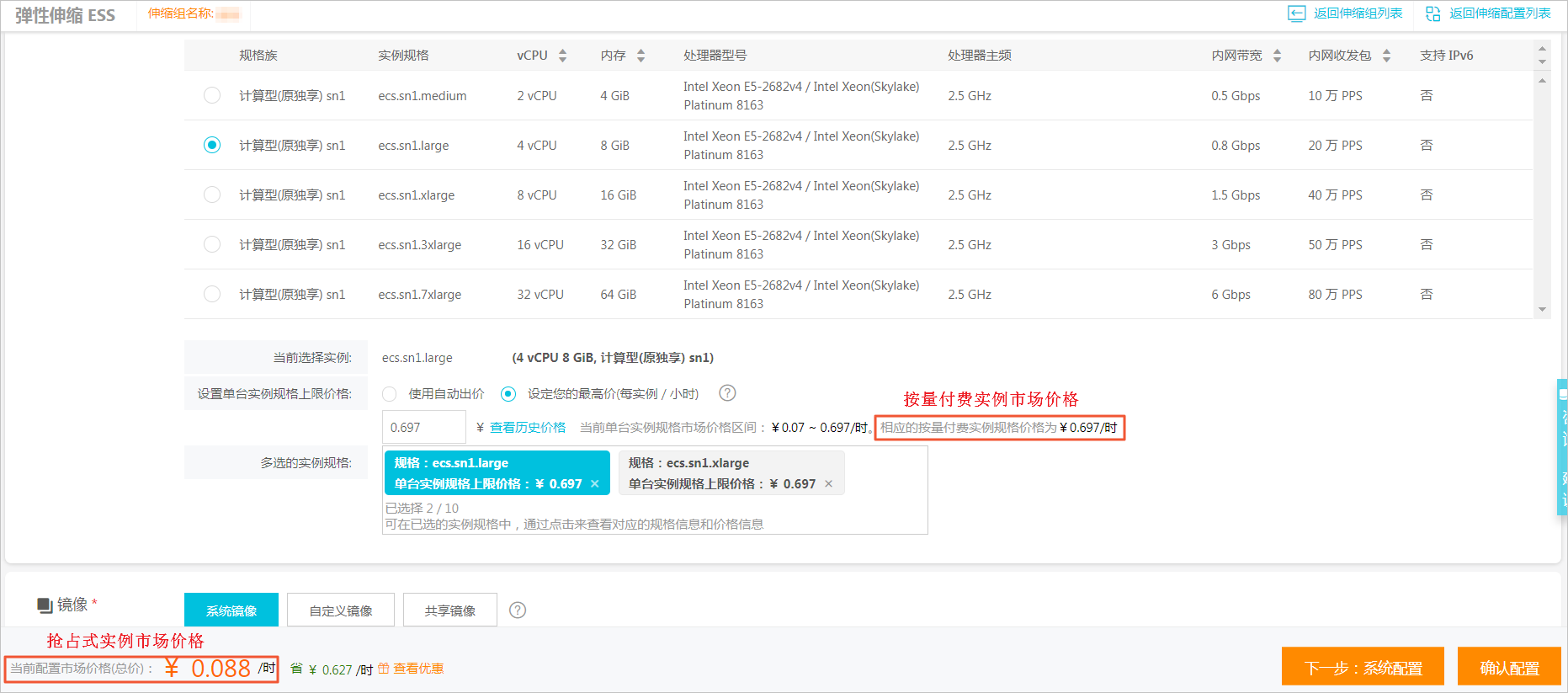Viewport: 1568px width, 693px height.
Task: Click the 处理器主频 column header
Action: (980, 56)
